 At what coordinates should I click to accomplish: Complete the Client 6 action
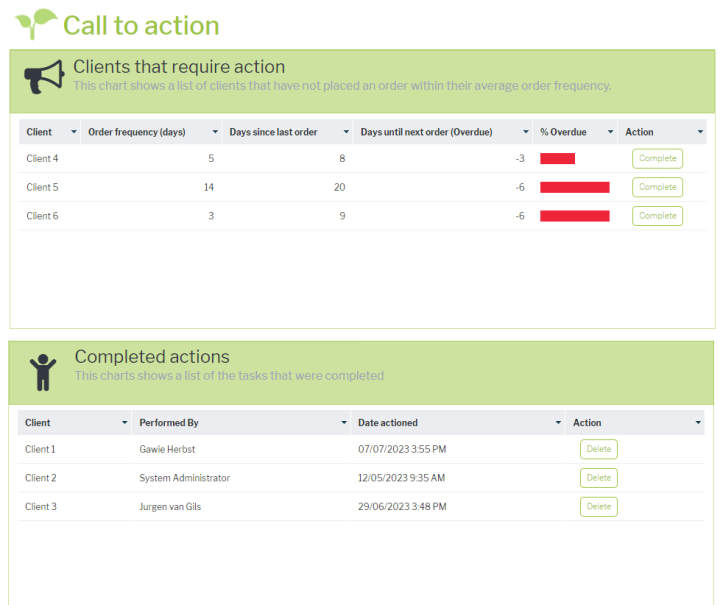[657, 216]
